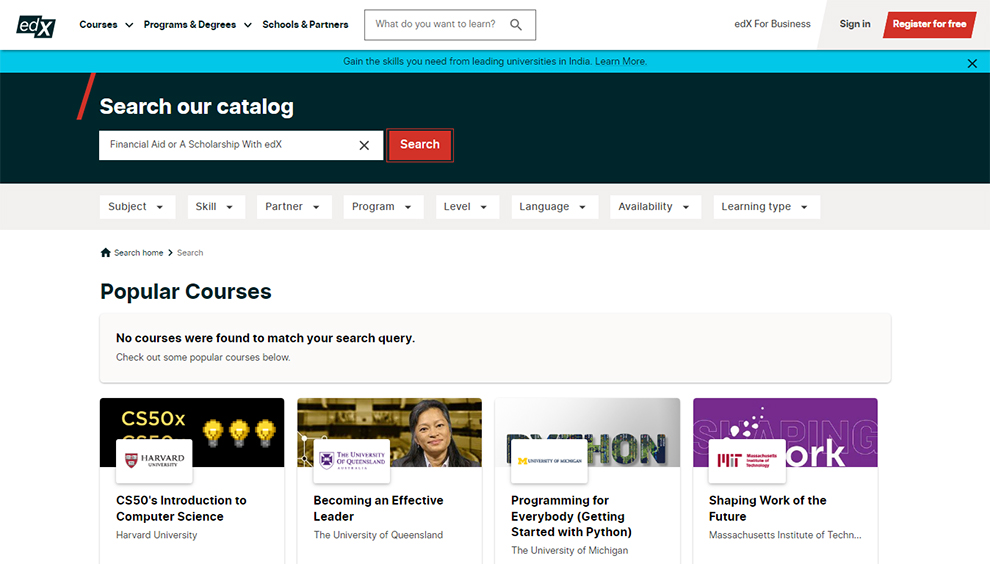Click Learn More in the blue banner
Screen dimensions: 990x564
click(x=621, y=61)
